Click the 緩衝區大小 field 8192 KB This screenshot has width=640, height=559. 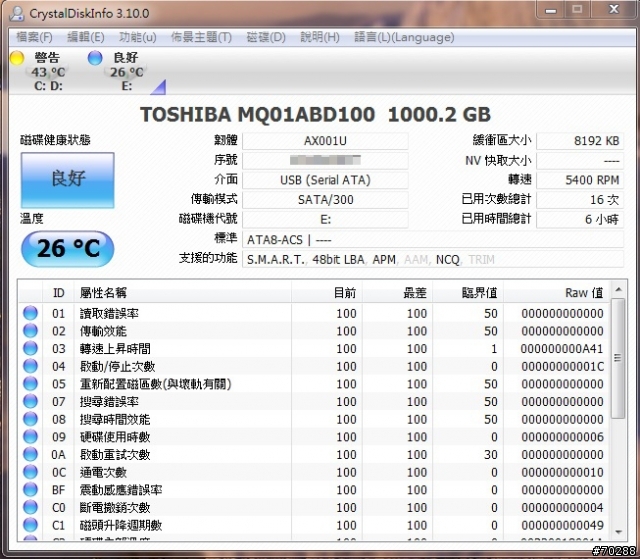point(580,141)
